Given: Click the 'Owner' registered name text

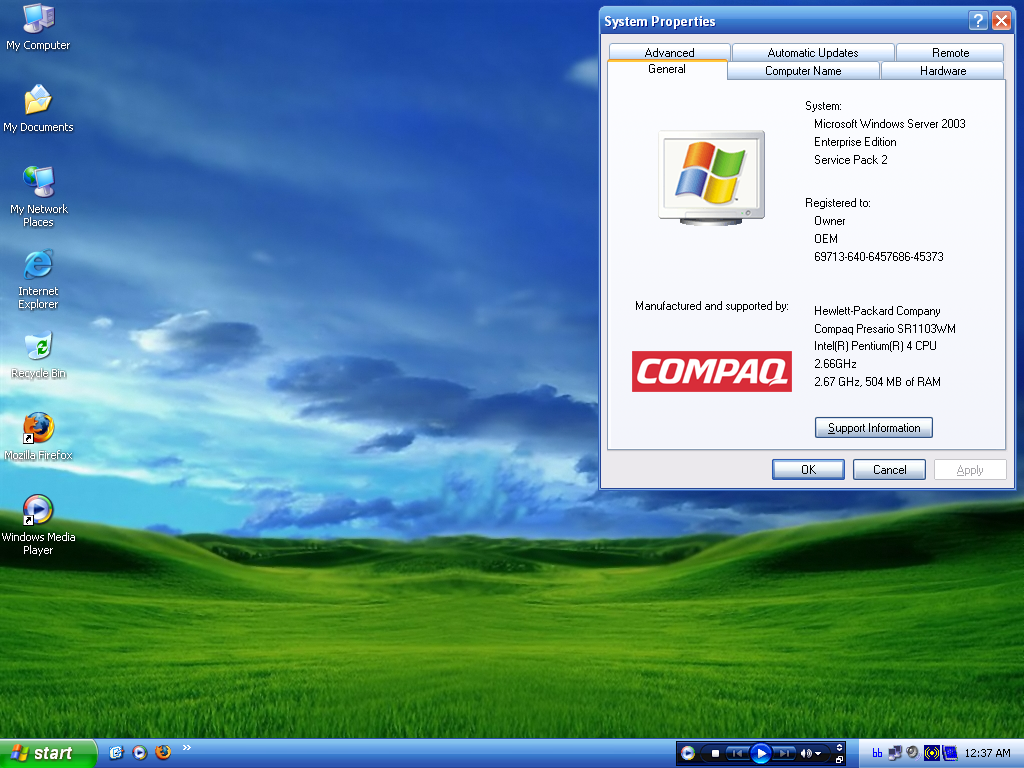Looking at the screenshot, I should click(829, 221).
